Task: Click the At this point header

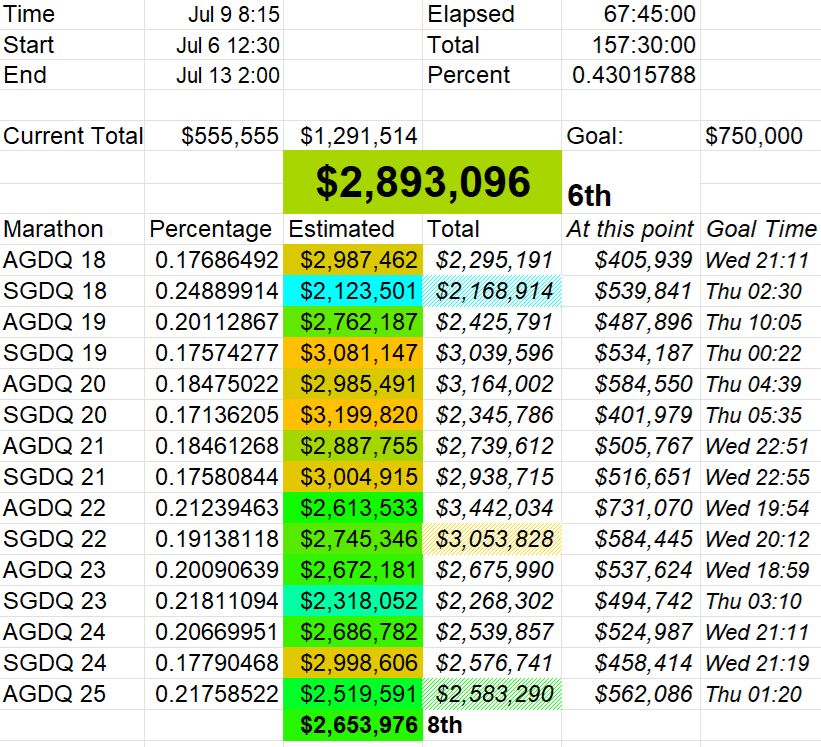Action: pos(631,229)
